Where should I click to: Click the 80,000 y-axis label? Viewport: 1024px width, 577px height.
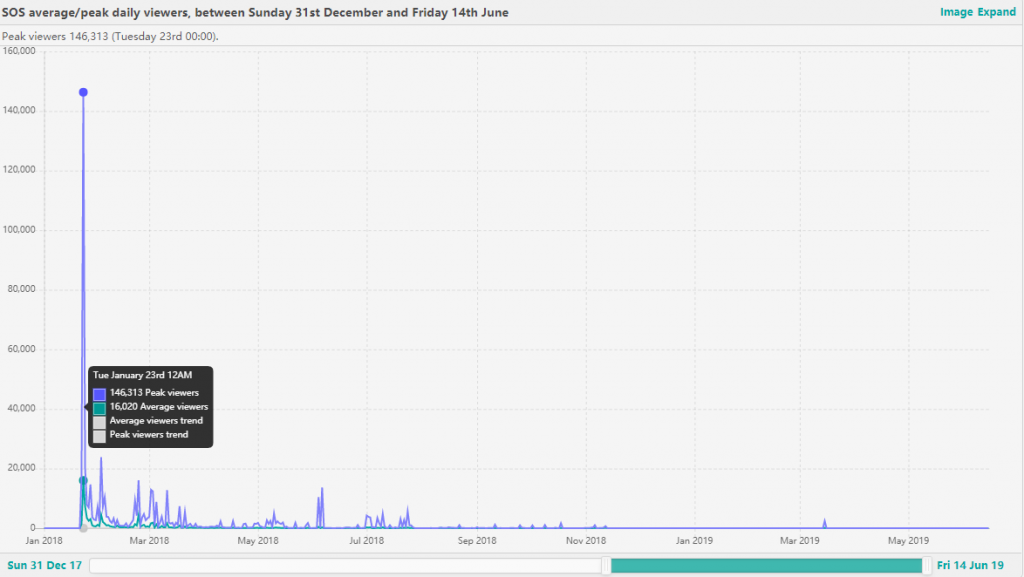(x=22, y=289)
